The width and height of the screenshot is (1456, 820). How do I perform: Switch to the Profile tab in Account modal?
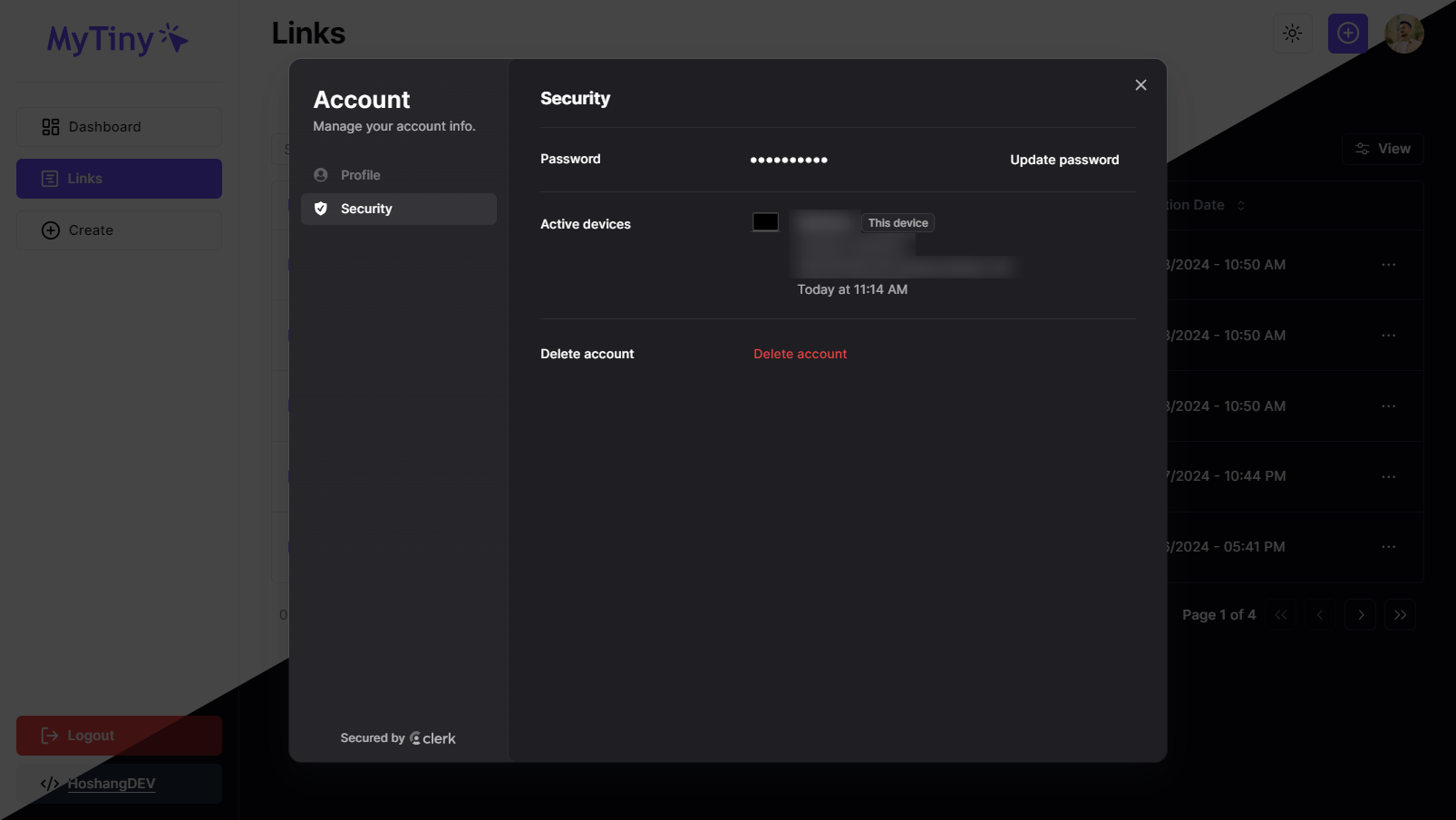[359, 174]
